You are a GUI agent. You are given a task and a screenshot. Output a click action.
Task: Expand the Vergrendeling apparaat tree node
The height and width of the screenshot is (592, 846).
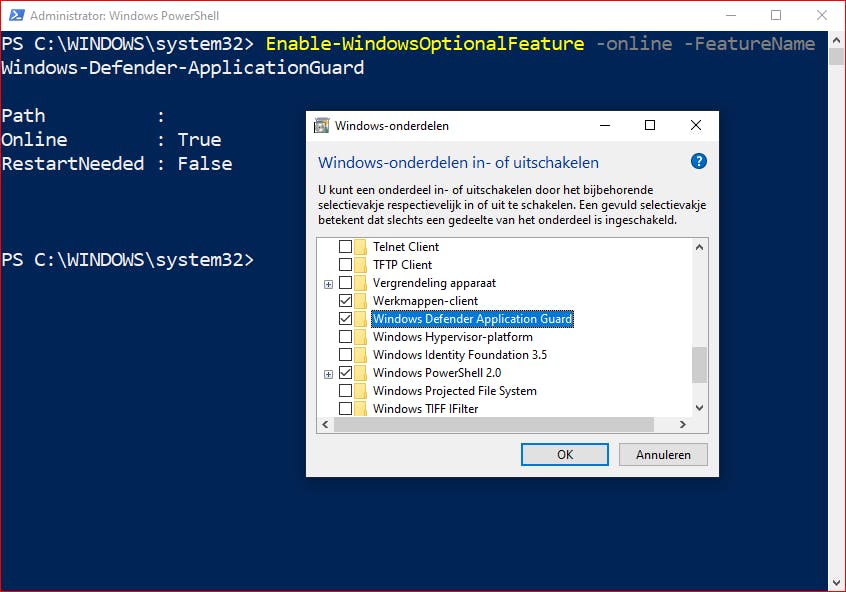click(328, 284)
